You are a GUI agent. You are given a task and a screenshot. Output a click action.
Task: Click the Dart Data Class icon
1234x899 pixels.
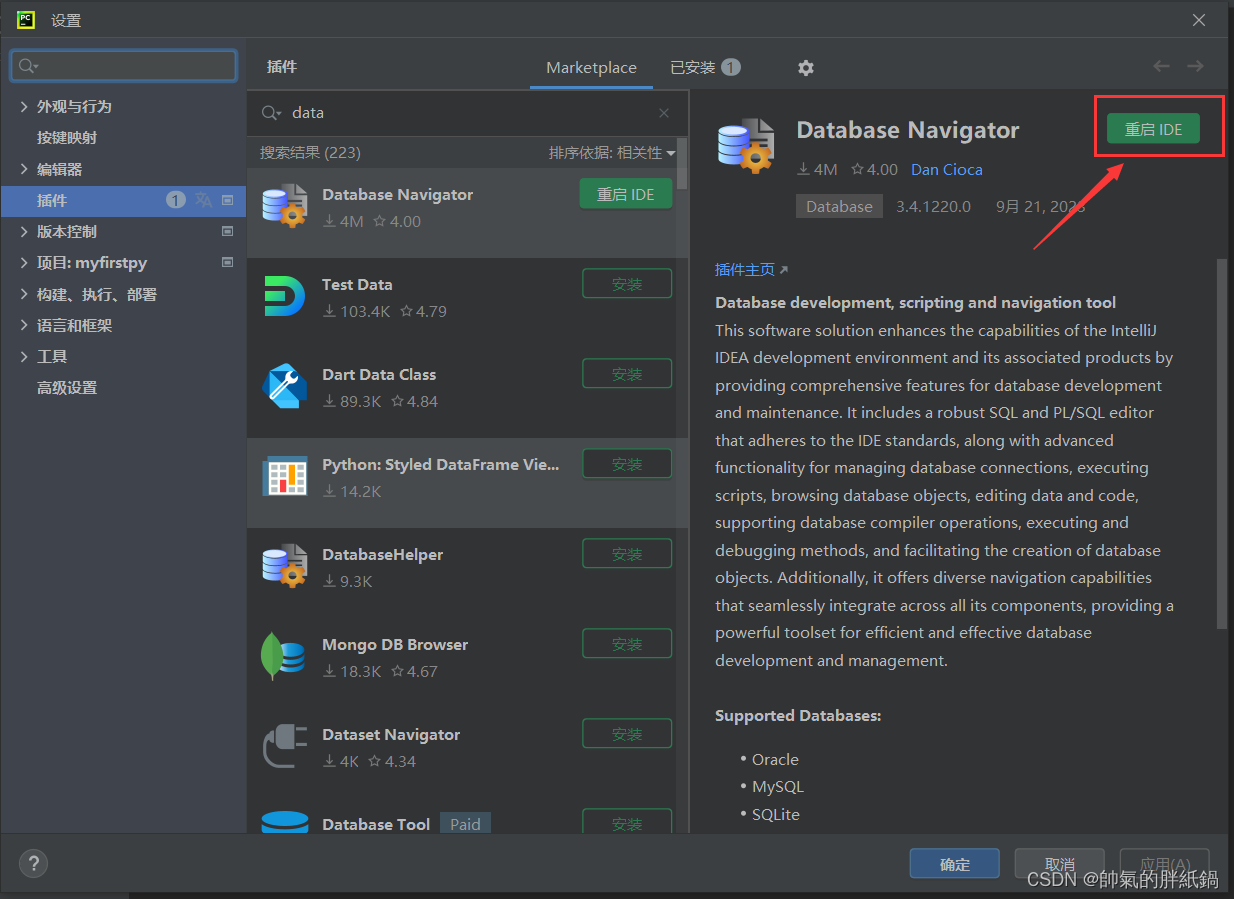[x=285, y=386]
